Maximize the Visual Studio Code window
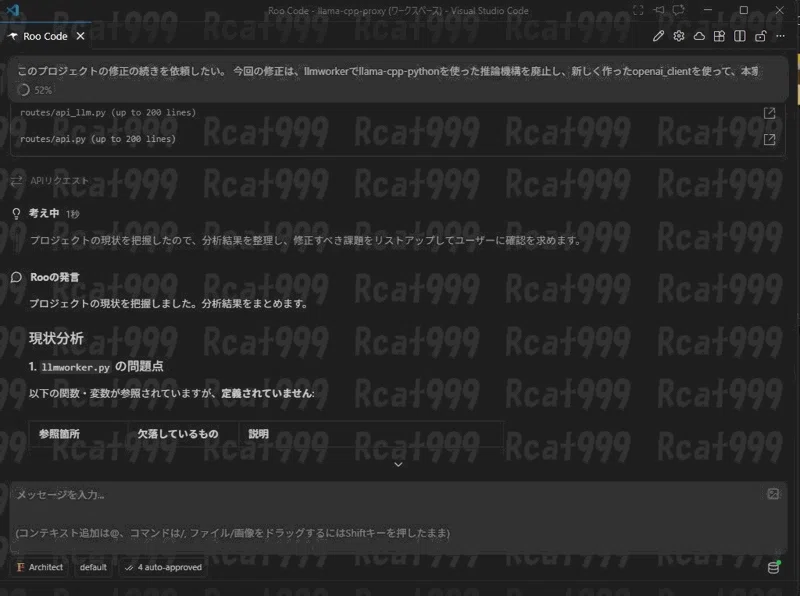This screenshot has width=800, height=596. pos(744,10)
